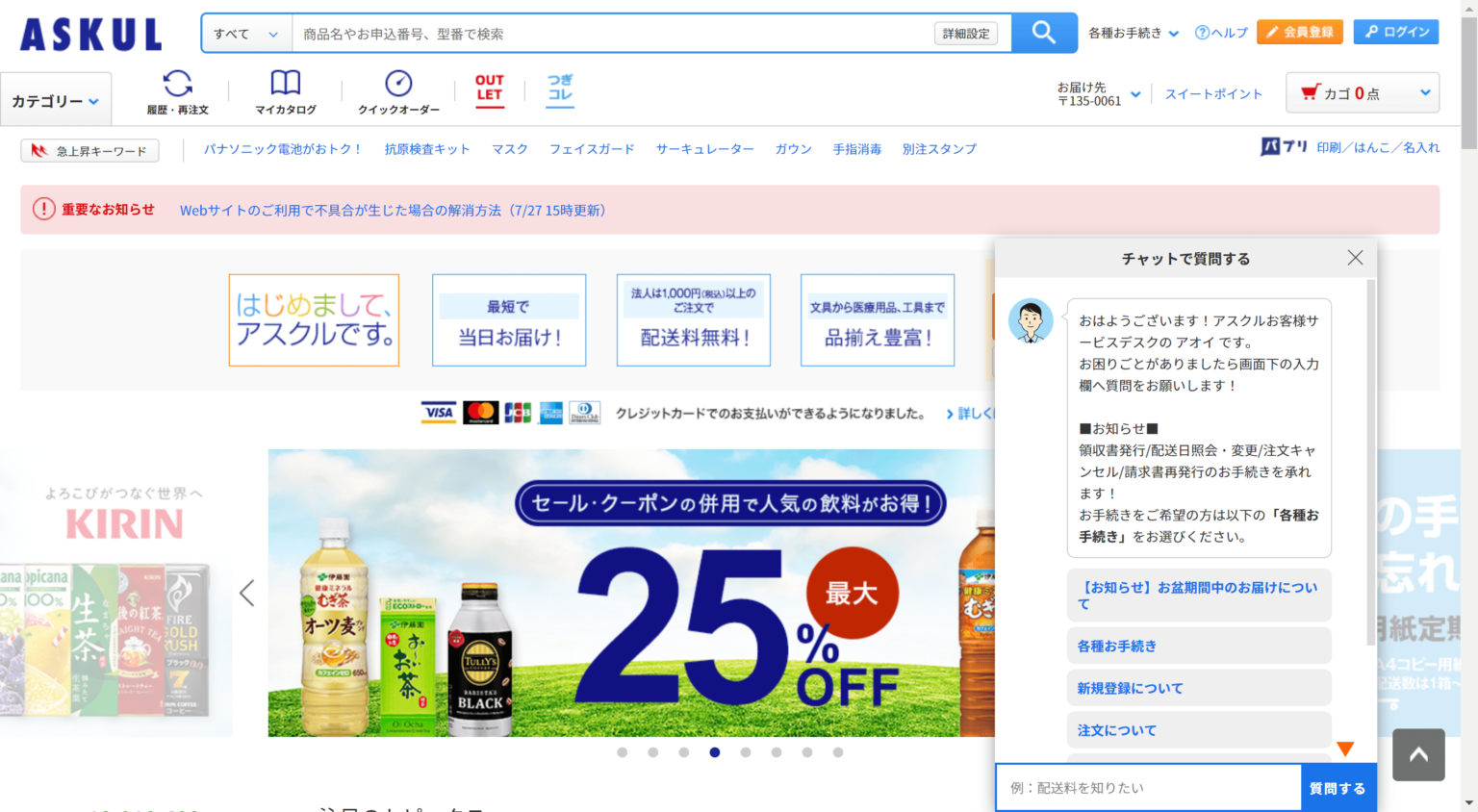Image resolution: width=1478 pixels, height=812 pixels.
Task: Open the ヘルプ help icon
Action: (x=1220, y=32)
